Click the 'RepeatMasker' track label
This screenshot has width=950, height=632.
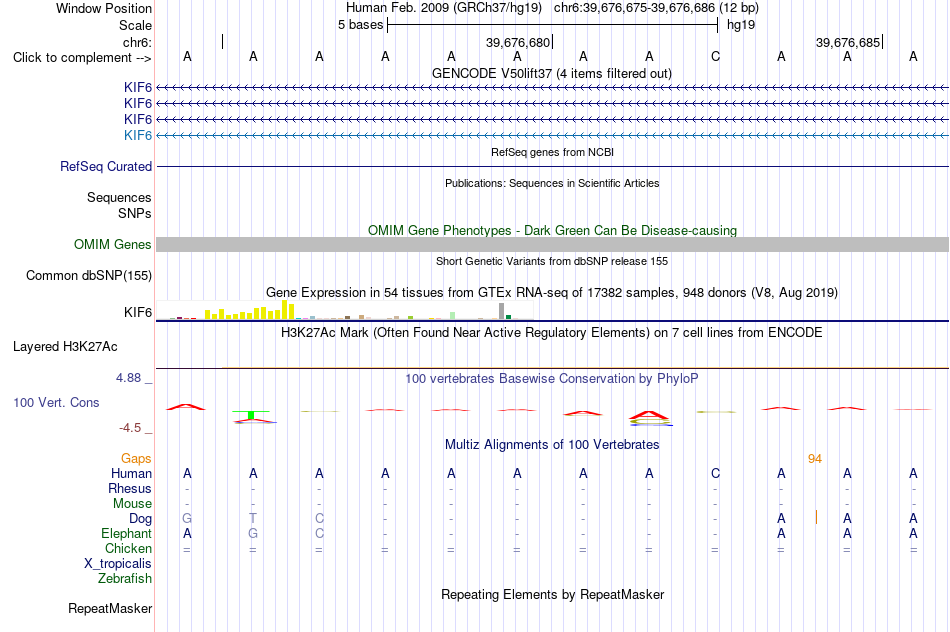tap(110, 608)
